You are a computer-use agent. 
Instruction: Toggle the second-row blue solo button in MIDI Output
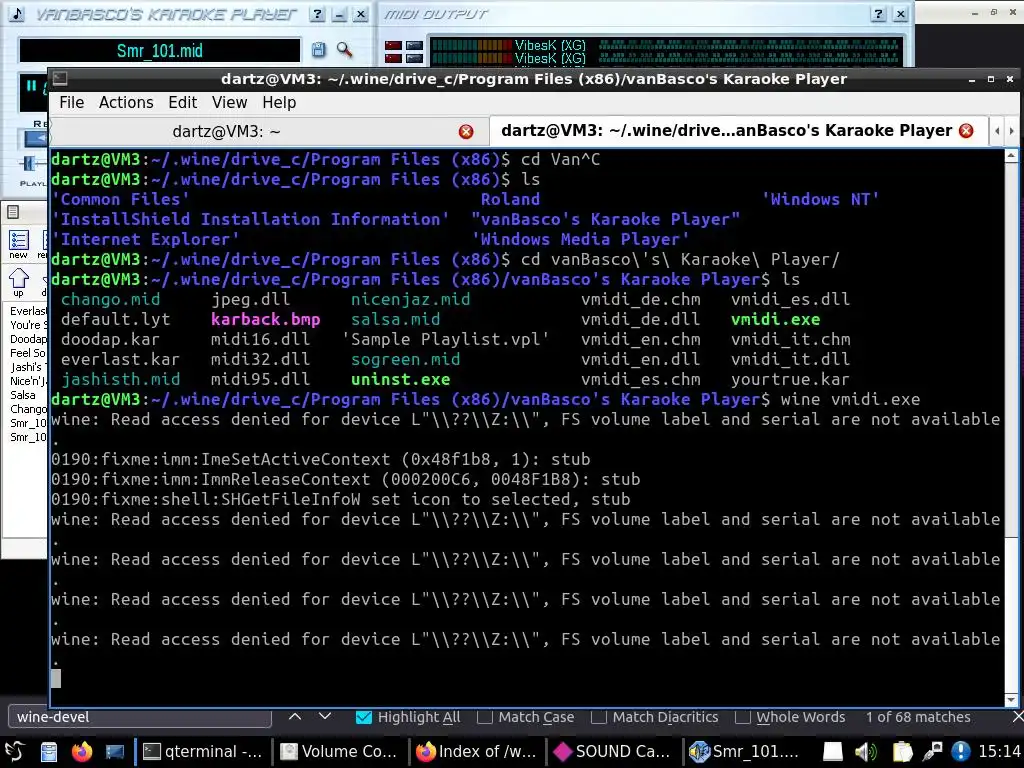click(414, 58)
